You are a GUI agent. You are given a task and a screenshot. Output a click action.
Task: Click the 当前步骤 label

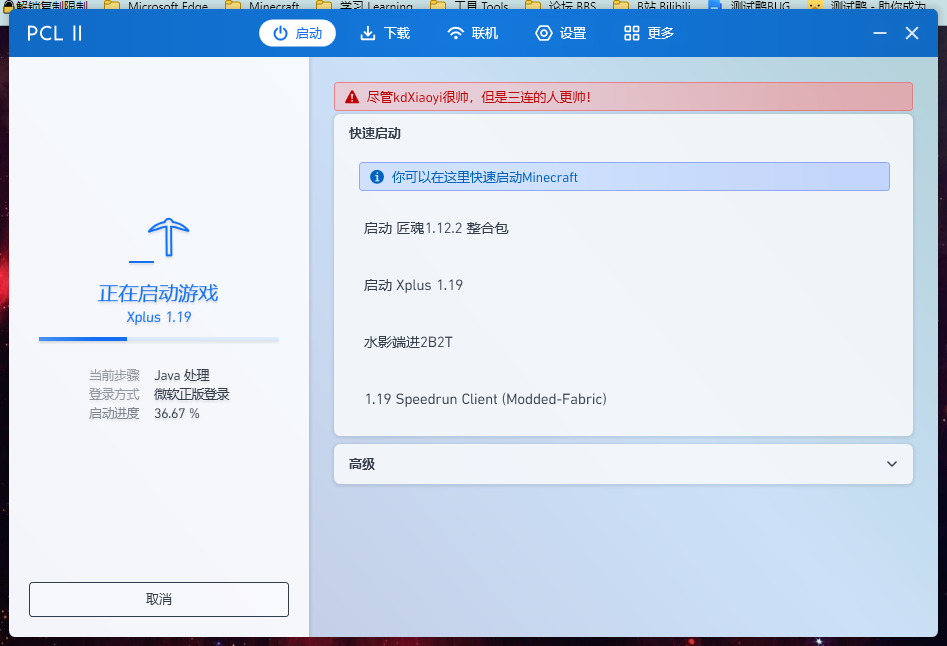tap(114, 376)
